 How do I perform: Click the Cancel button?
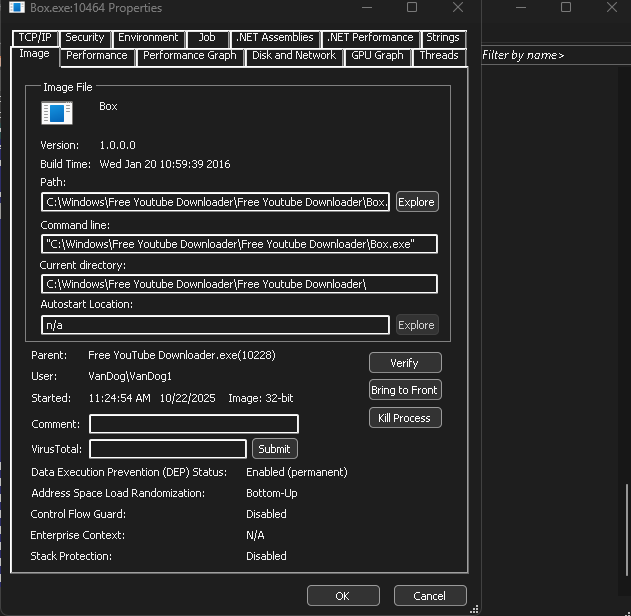[x=430, y=595]
